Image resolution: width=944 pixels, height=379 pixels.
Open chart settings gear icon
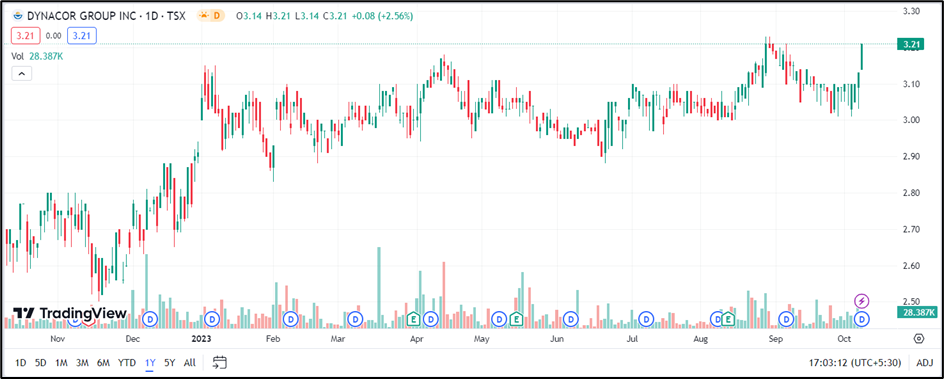(x=919, y=338)
